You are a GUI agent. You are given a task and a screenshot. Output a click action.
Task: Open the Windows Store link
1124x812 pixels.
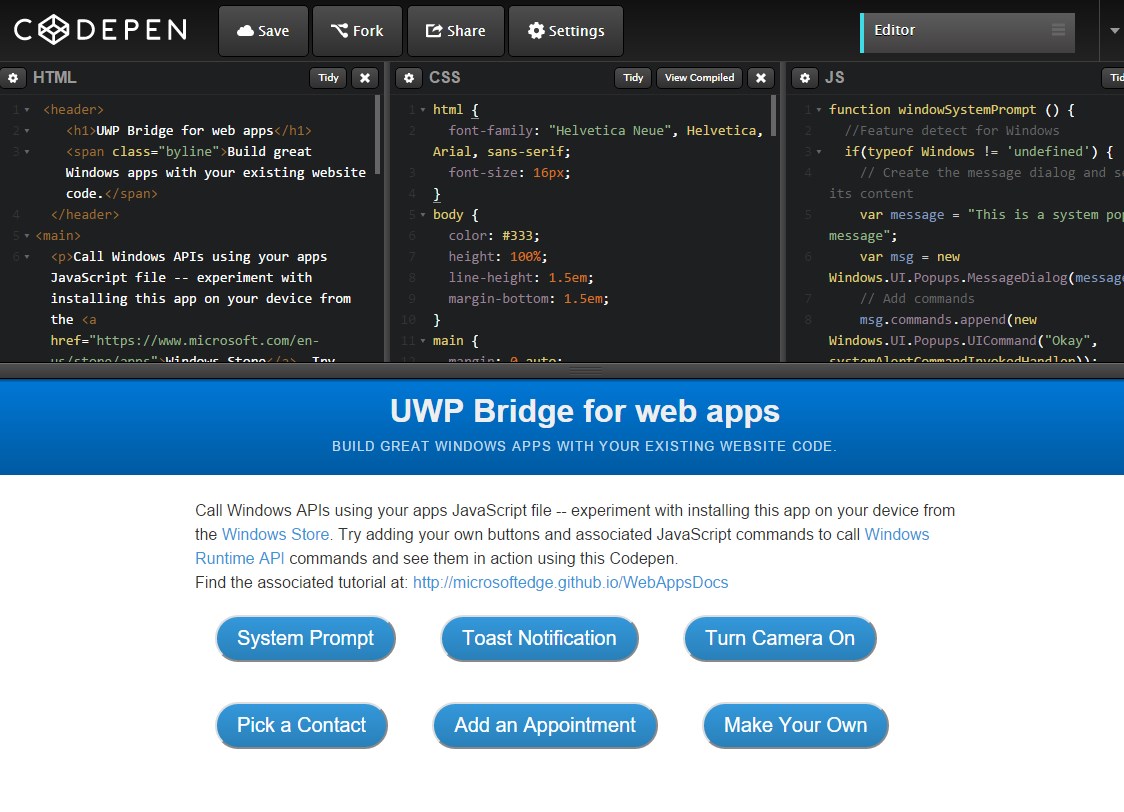point(275,534)
